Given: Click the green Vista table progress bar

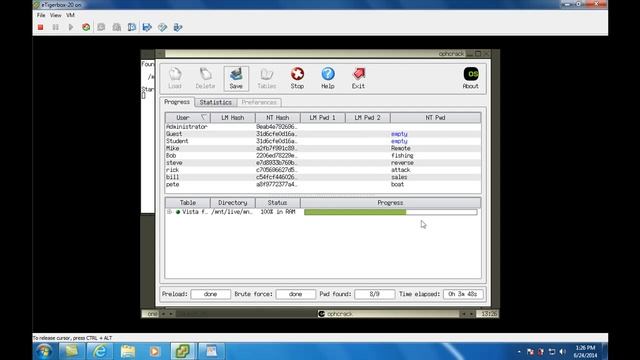Looking at the screenshot, I should tap(390, 212).
